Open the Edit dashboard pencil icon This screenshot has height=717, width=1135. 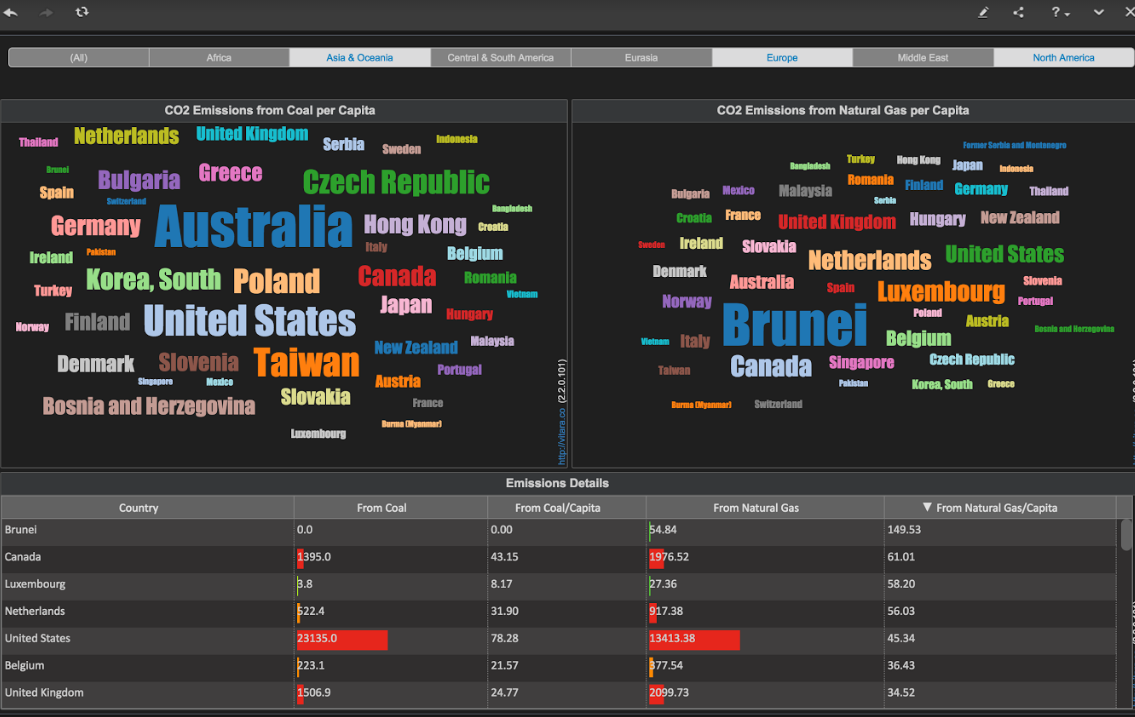(x=984, y=12)
